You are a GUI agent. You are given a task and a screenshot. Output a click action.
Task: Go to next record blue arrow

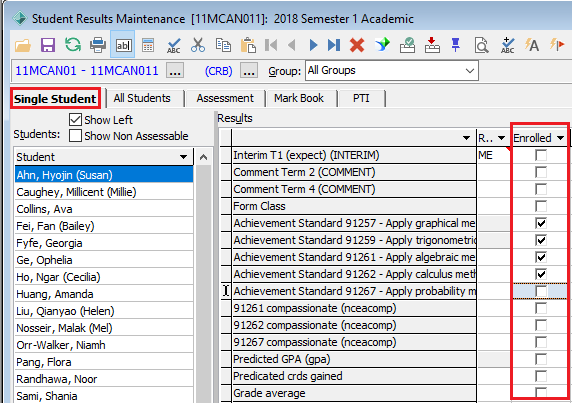click(313, 45)
